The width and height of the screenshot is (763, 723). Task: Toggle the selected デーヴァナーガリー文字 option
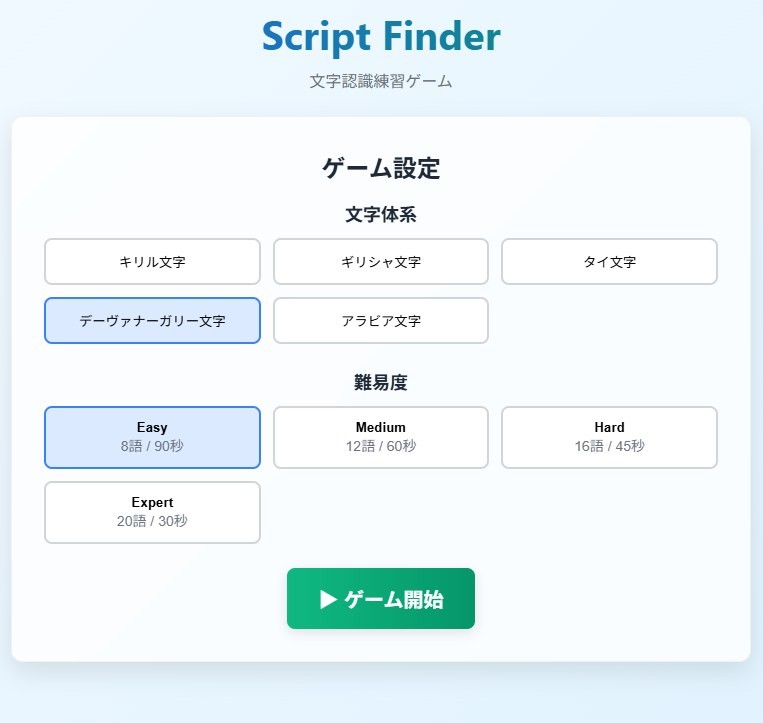[152, 321]
